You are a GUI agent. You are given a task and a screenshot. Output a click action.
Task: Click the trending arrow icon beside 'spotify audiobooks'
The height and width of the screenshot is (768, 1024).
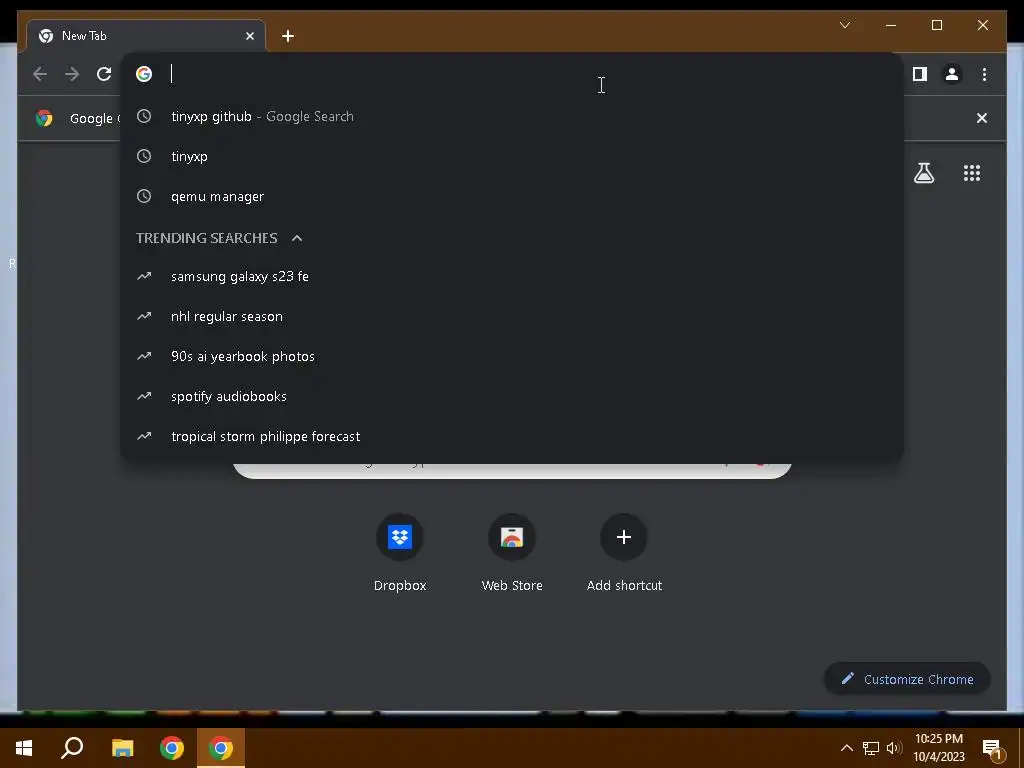pos(144,396)
